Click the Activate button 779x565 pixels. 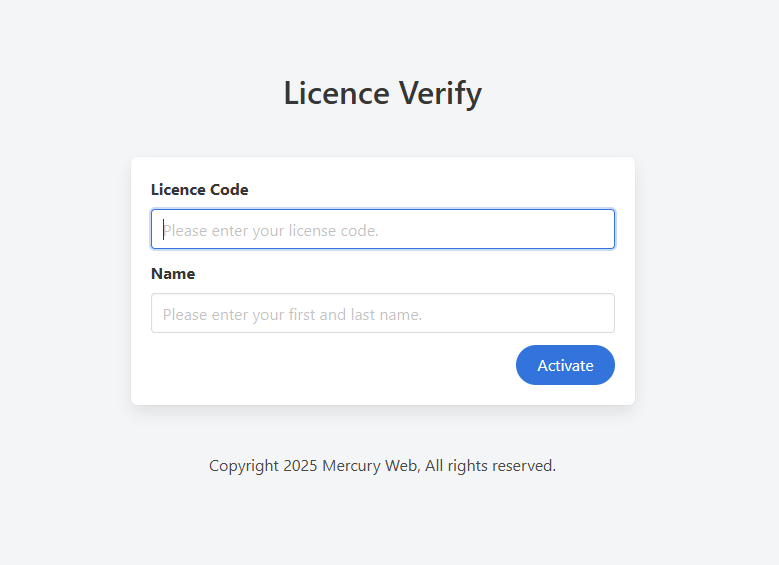pyautogui.click(x=565, y=365)
